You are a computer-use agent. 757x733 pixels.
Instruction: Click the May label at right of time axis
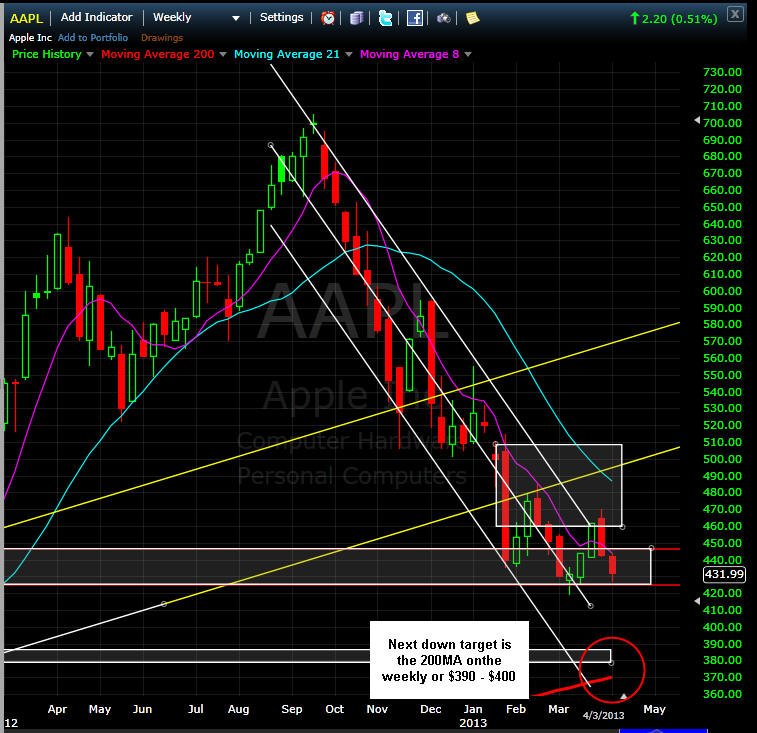654,709
